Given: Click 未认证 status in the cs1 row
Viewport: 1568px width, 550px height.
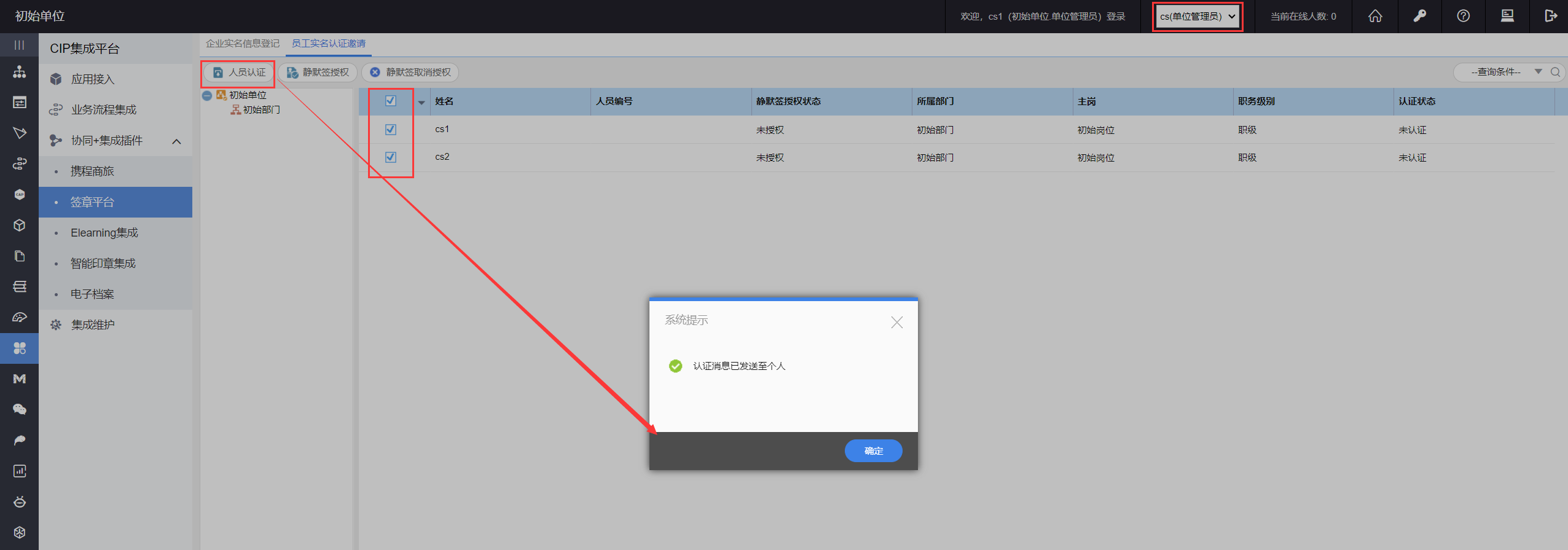Looking at the screenshot, I should [x=1413, y=130].
